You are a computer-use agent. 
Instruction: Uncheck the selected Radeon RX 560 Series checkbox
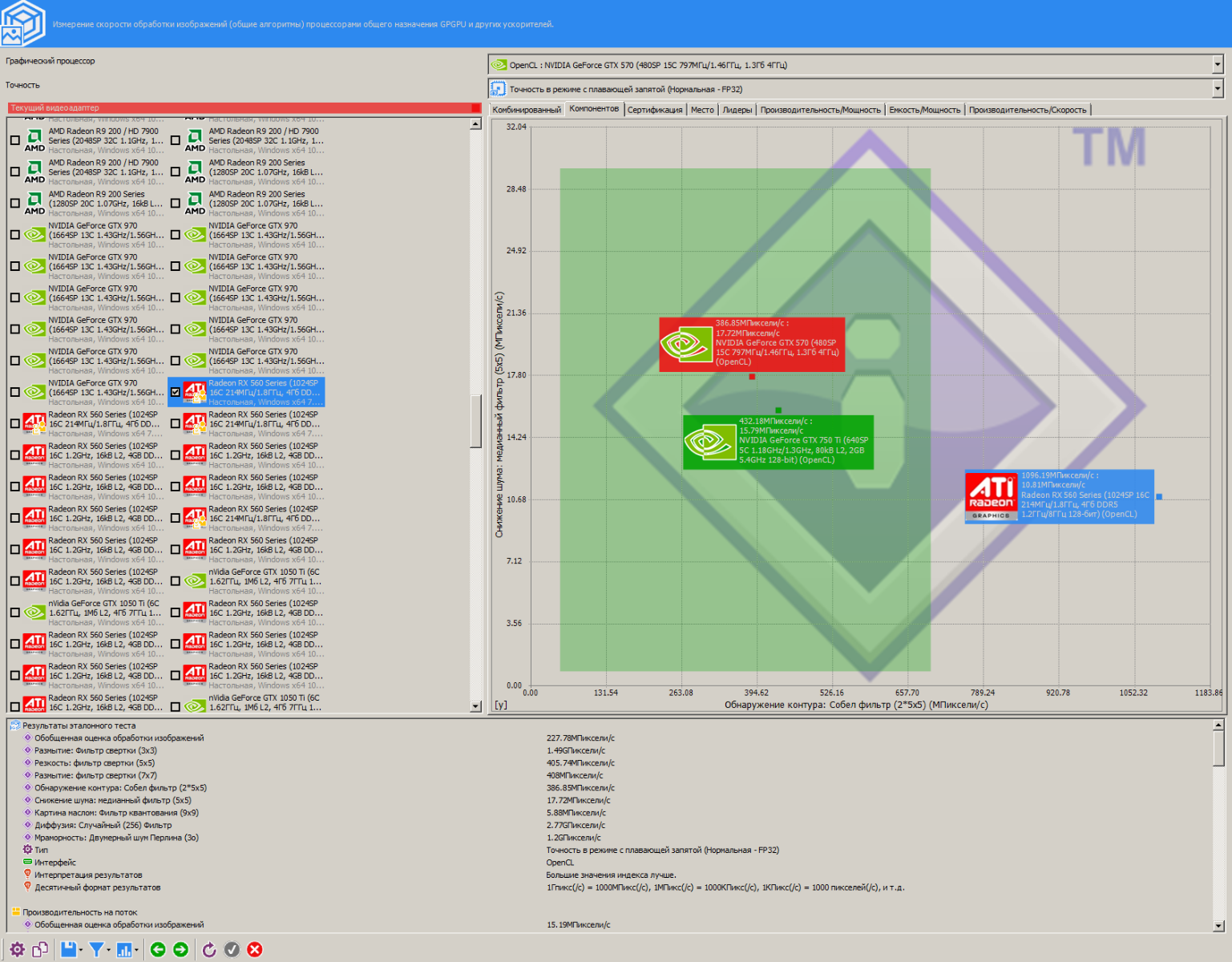tap(176, 392)
